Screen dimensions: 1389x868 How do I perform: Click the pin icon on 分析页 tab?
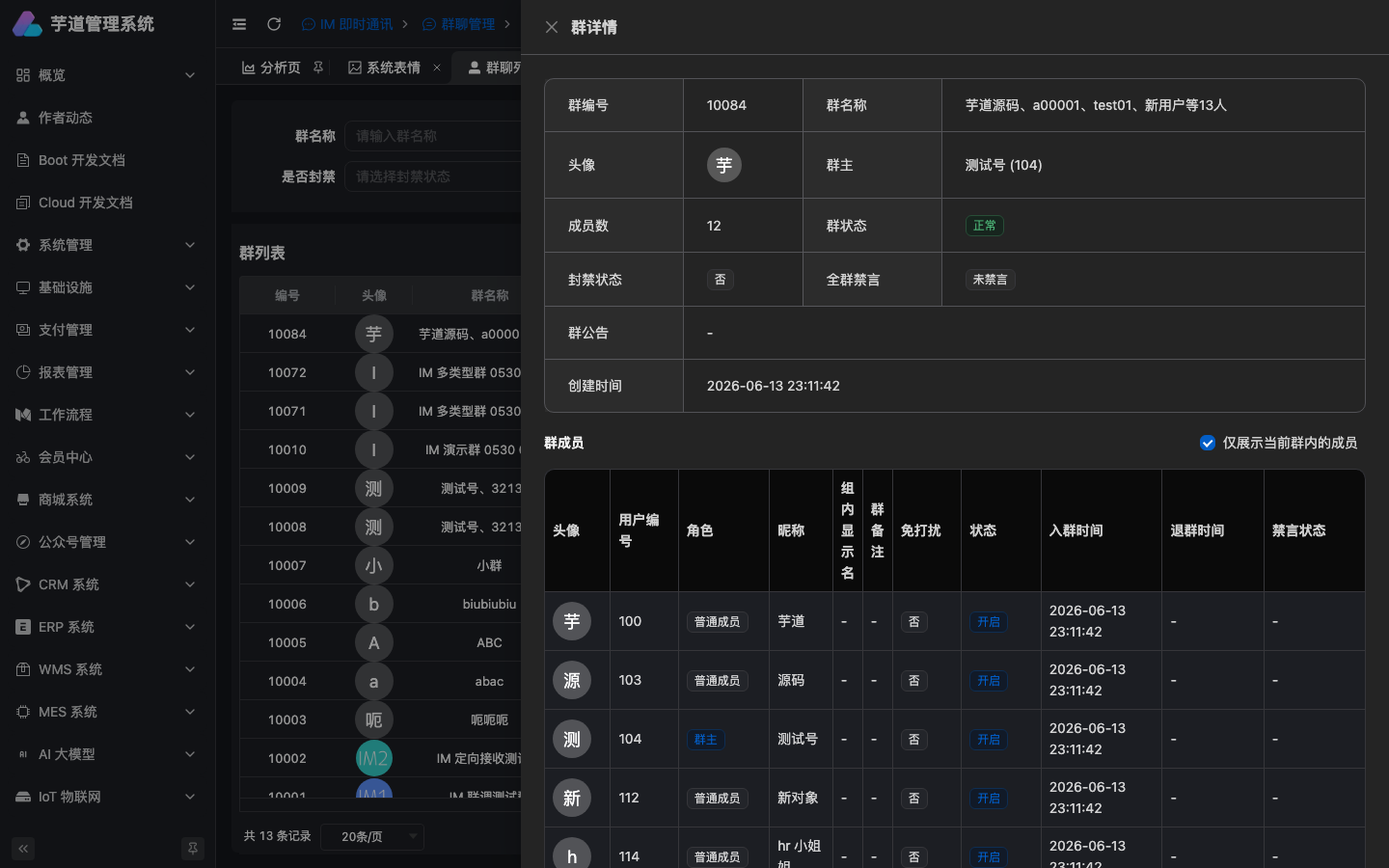click(x=318, y=68)
